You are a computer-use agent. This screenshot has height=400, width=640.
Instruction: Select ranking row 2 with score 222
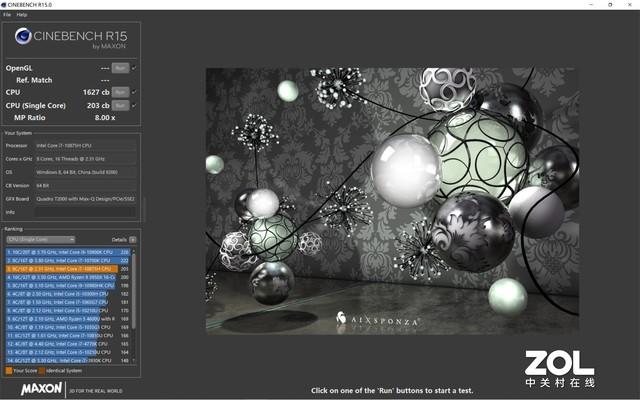point(68,260)
